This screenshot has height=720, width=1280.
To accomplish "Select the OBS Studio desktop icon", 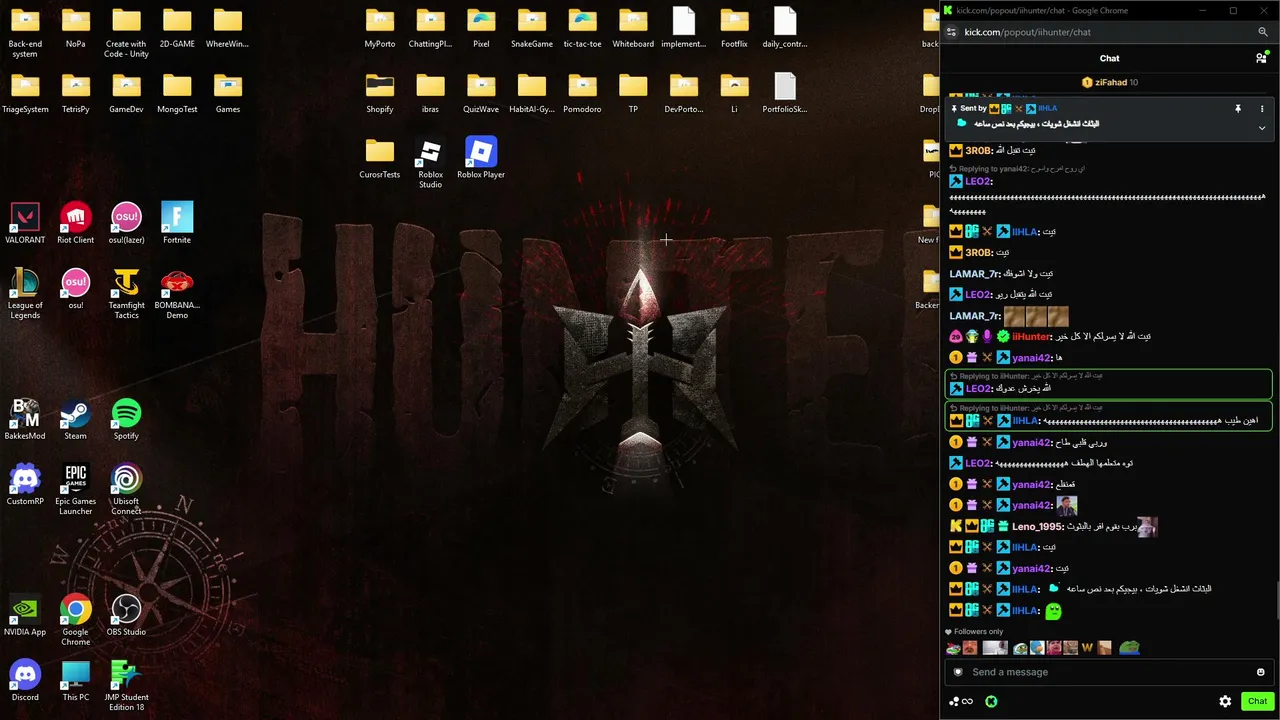I will (x=126, y=615).
